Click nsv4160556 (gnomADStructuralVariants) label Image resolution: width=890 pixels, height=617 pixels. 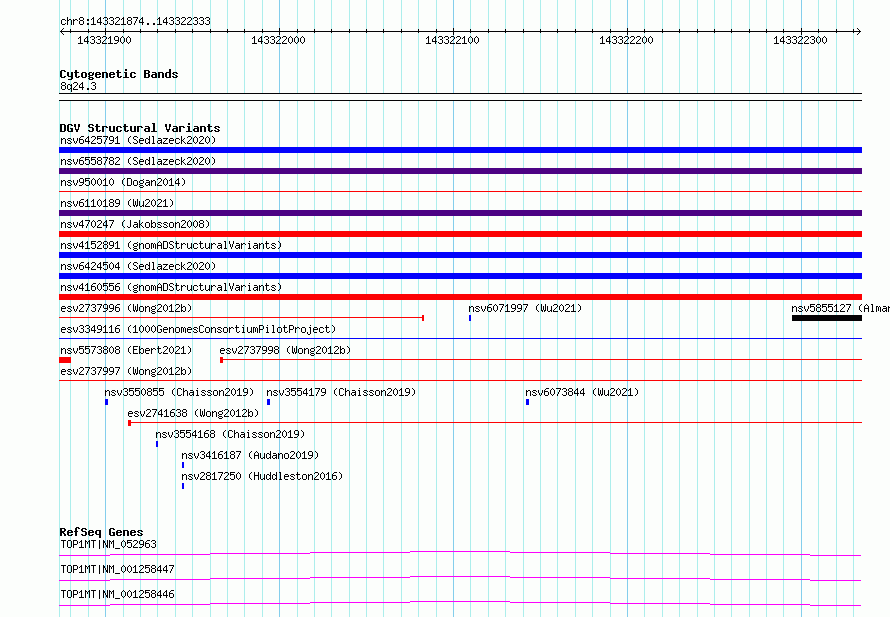coord(171,287)
